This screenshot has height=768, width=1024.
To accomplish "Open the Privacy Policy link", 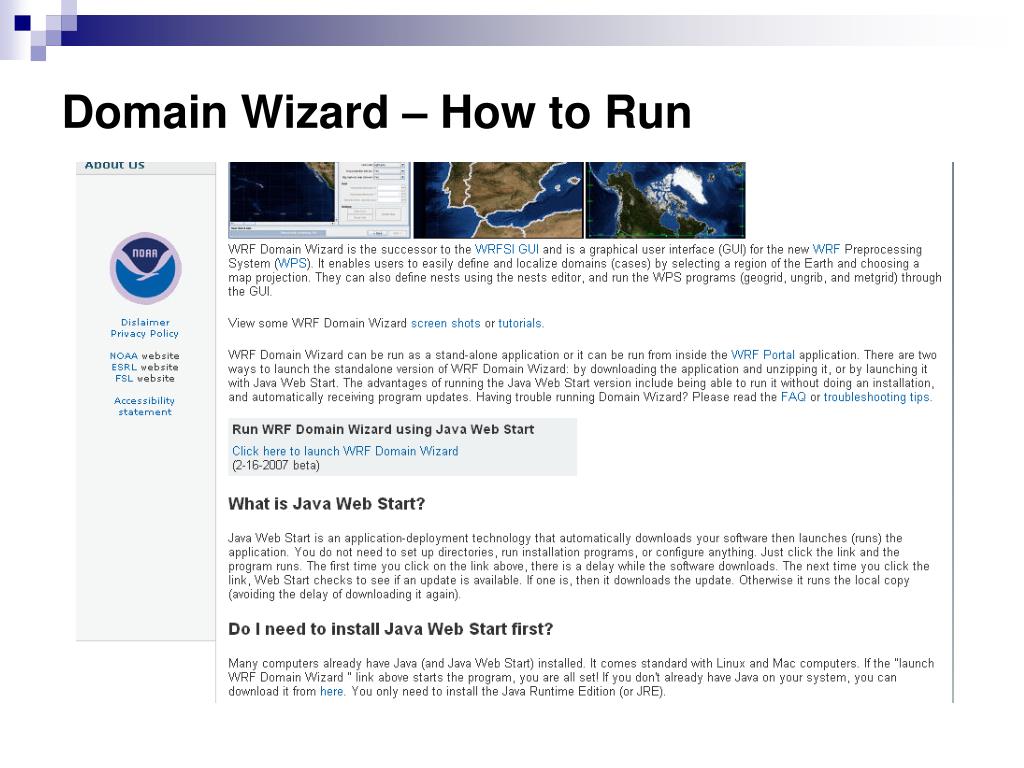I will pyautogui.click(x=144, y=333).
